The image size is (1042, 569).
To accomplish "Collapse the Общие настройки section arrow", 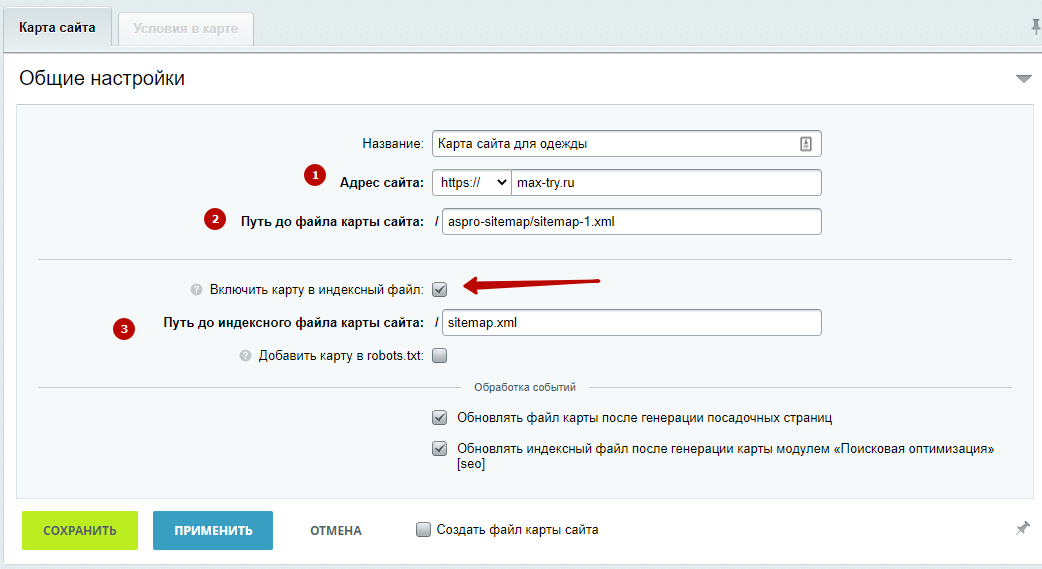I will click(1023, 78).
